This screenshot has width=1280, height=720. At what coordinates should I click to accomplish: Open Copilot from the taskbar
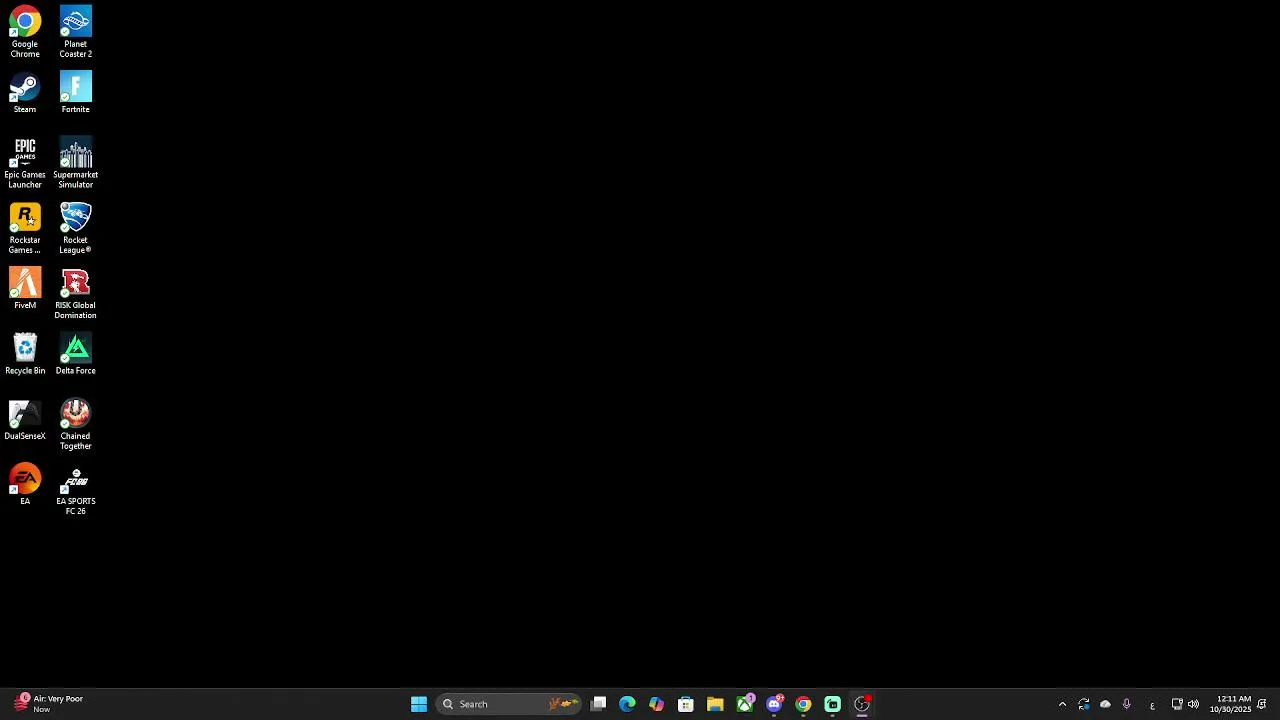click(656, 704)
